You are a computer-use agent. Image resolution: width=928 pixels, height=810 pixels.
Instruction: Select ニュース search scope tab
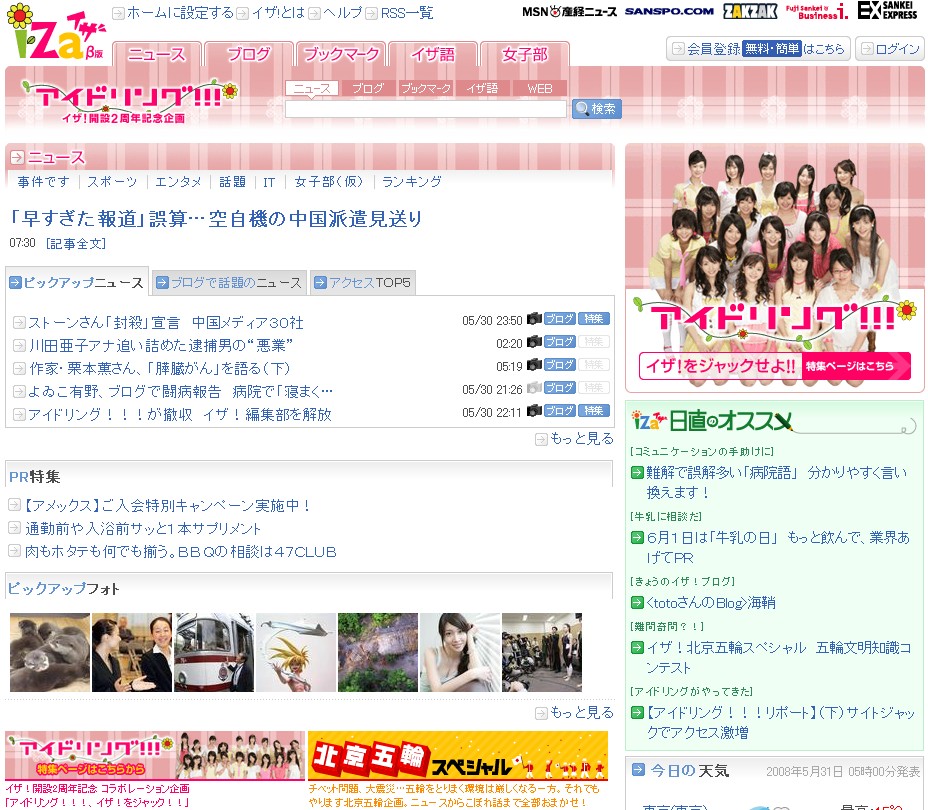(312, 88)
